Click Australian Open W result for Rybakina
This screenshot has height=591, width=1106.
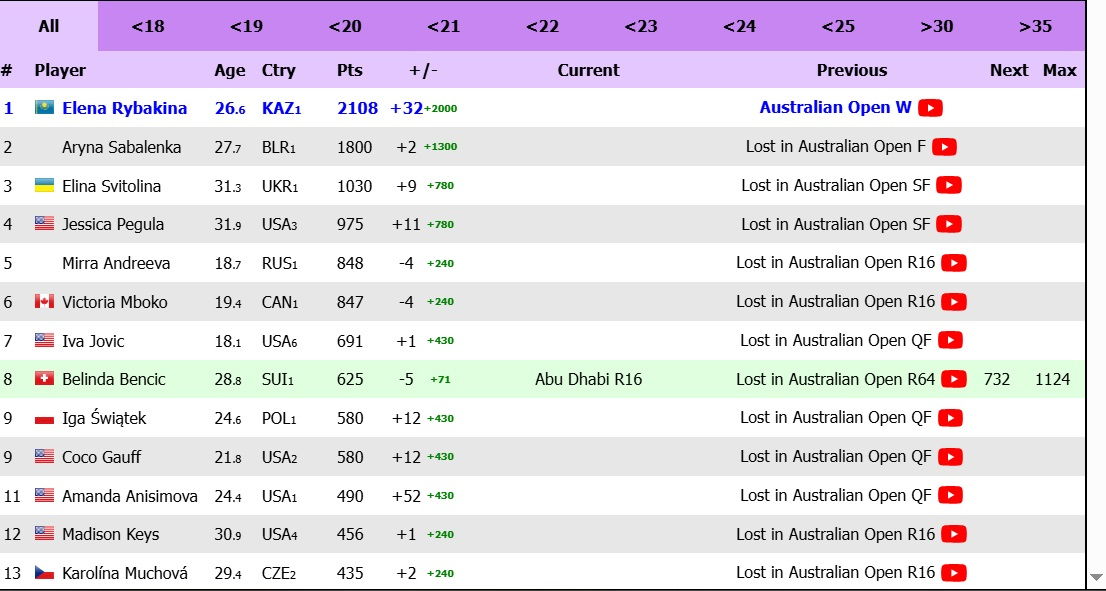835,108
